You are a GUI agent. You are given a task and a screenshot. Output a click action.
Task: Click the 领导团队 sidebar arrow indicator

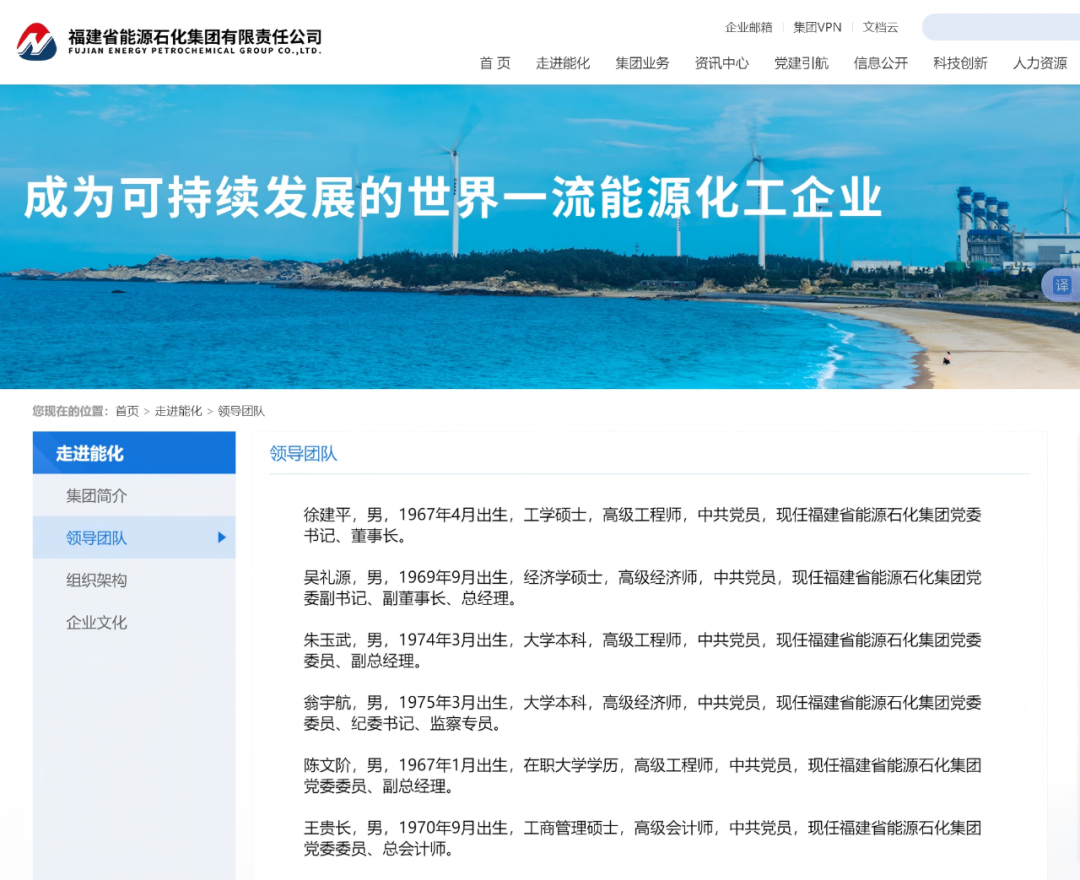point(222,537)
